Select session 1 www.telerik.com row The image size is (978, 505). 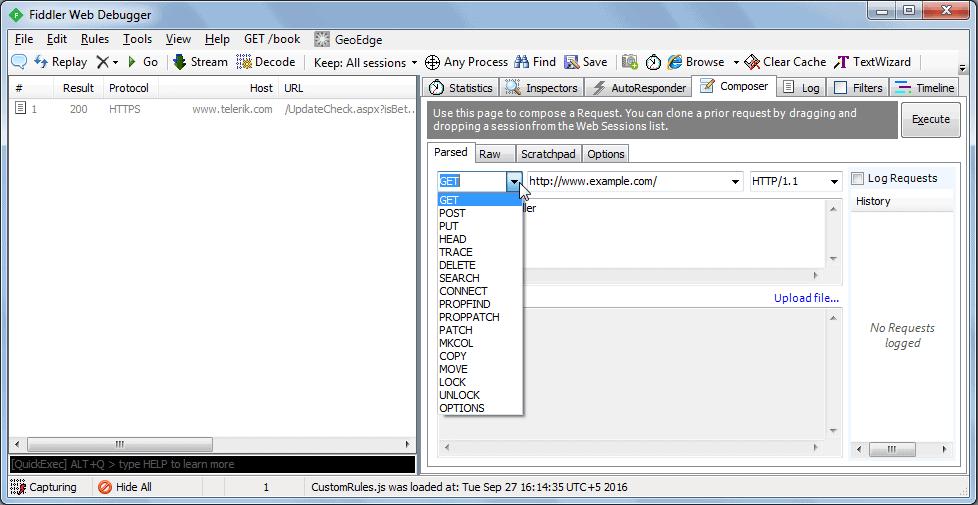[212, 109]
